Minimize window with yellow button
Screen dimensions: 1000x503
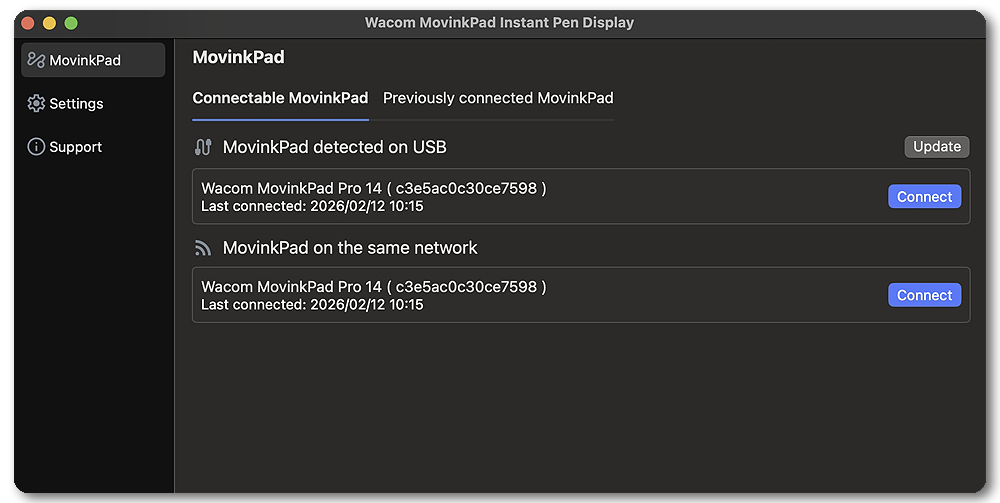49,23
